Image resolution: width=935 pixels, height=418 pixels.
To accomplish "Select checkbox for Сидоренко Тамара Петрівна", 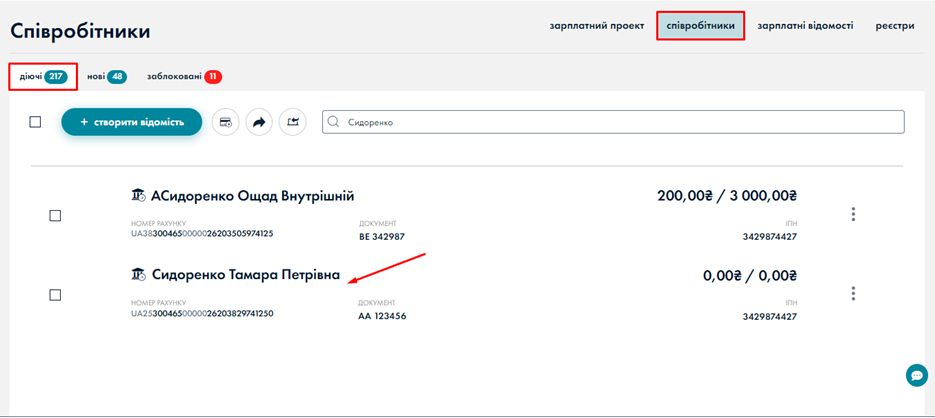I will click(x=55, y=295).
